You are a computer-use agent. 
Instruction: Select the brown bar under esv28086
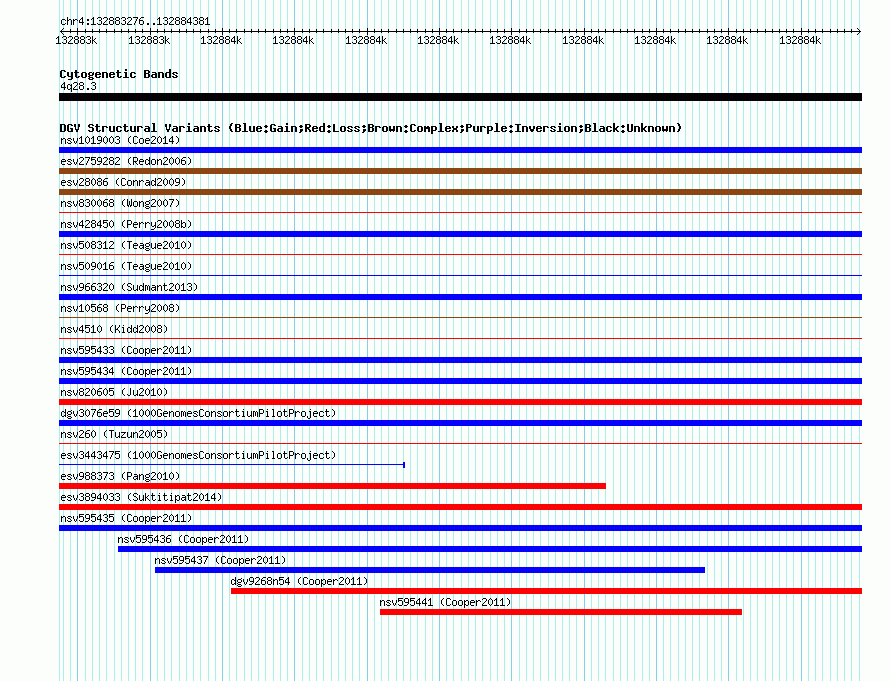click(x=460, y=192)
